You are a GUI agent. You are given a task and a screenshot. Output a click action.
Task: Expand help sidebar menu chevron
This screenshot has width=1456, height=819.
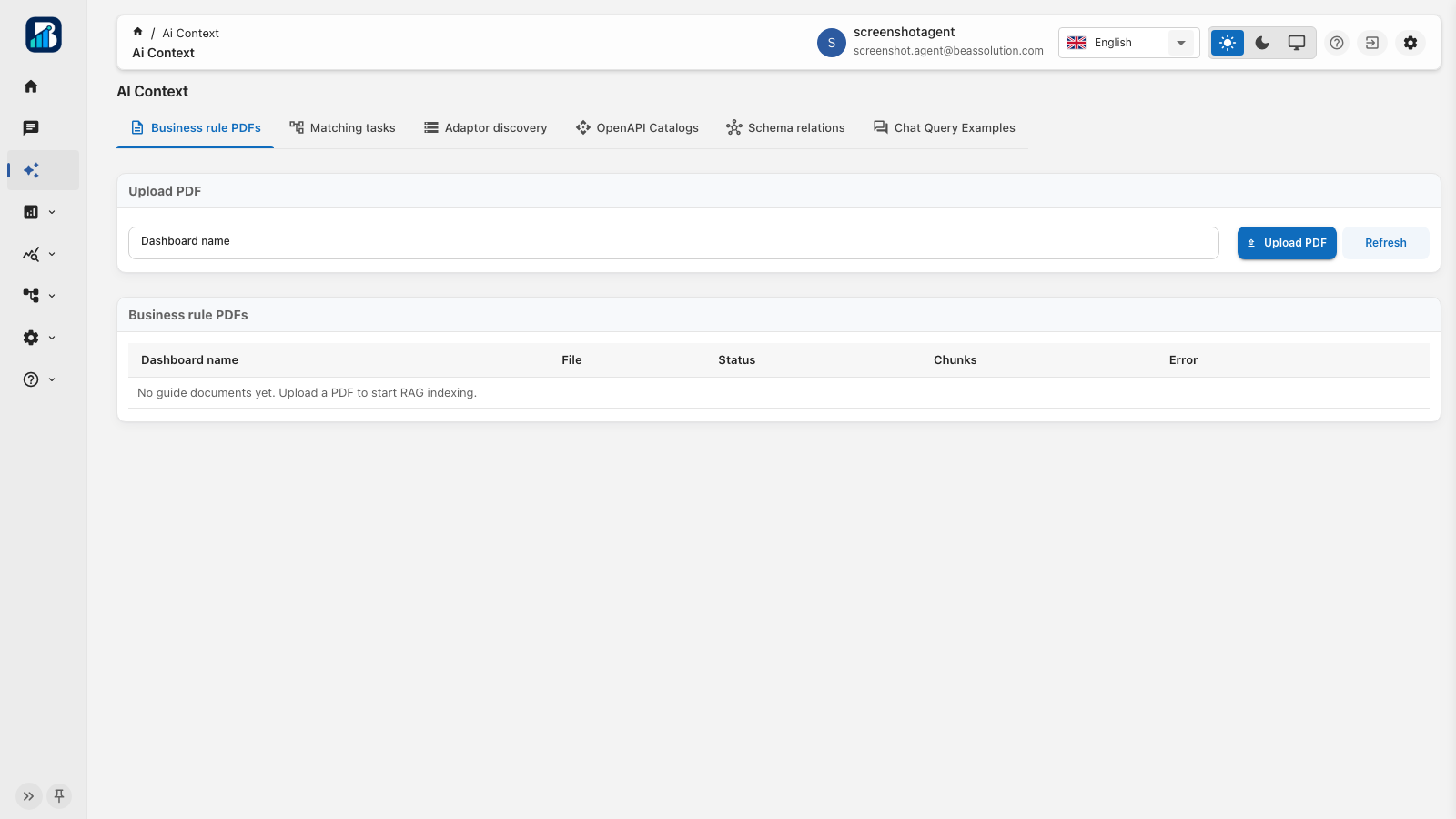tap(52, 379)
